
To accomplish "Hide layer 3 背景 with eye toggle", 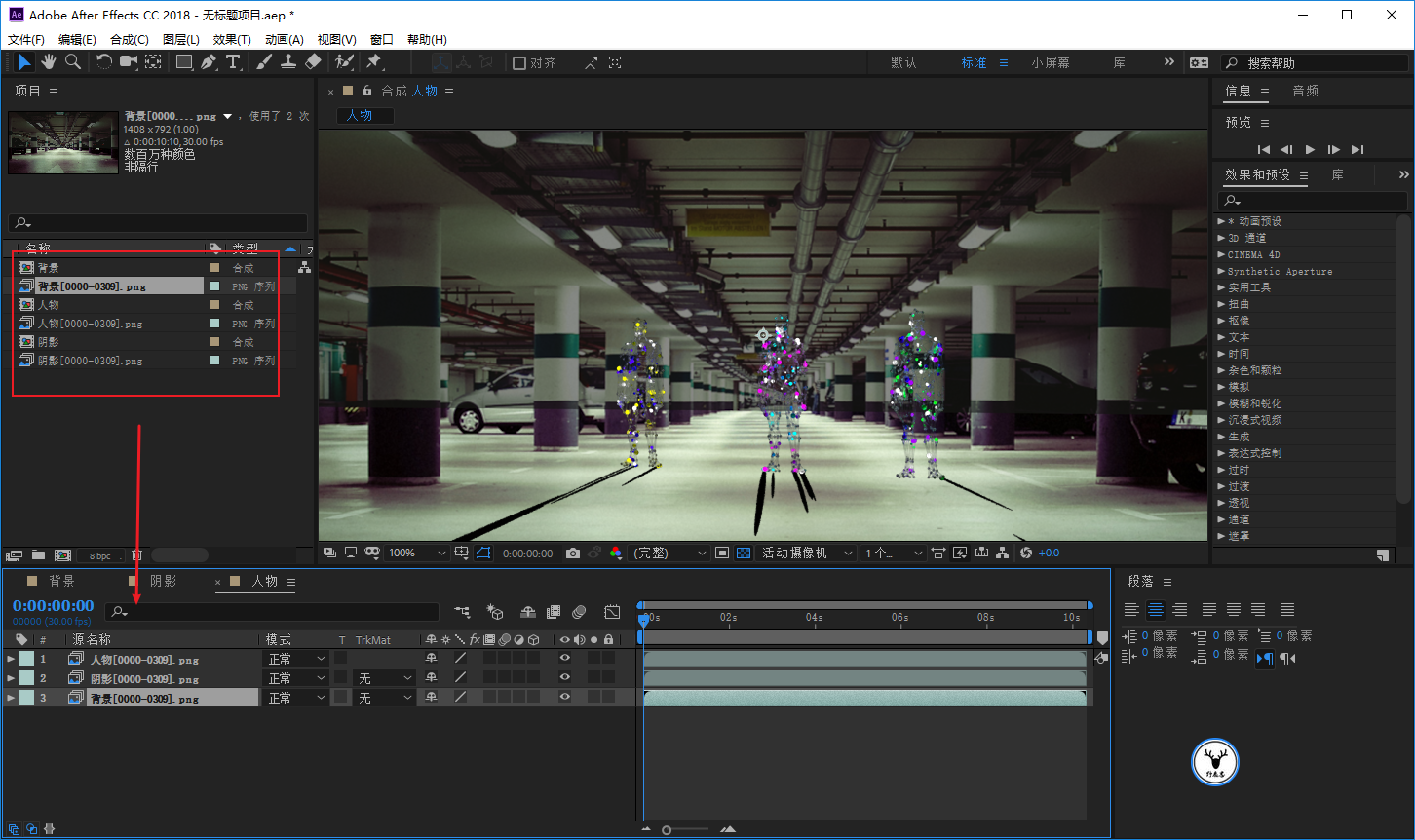I will pos(564,698).
